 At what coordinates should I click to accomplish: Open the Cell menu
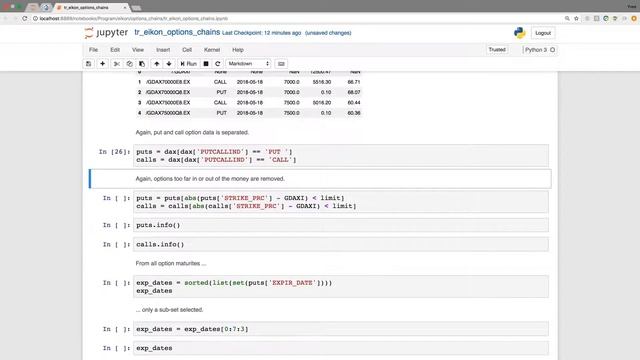tap(187, 50)
